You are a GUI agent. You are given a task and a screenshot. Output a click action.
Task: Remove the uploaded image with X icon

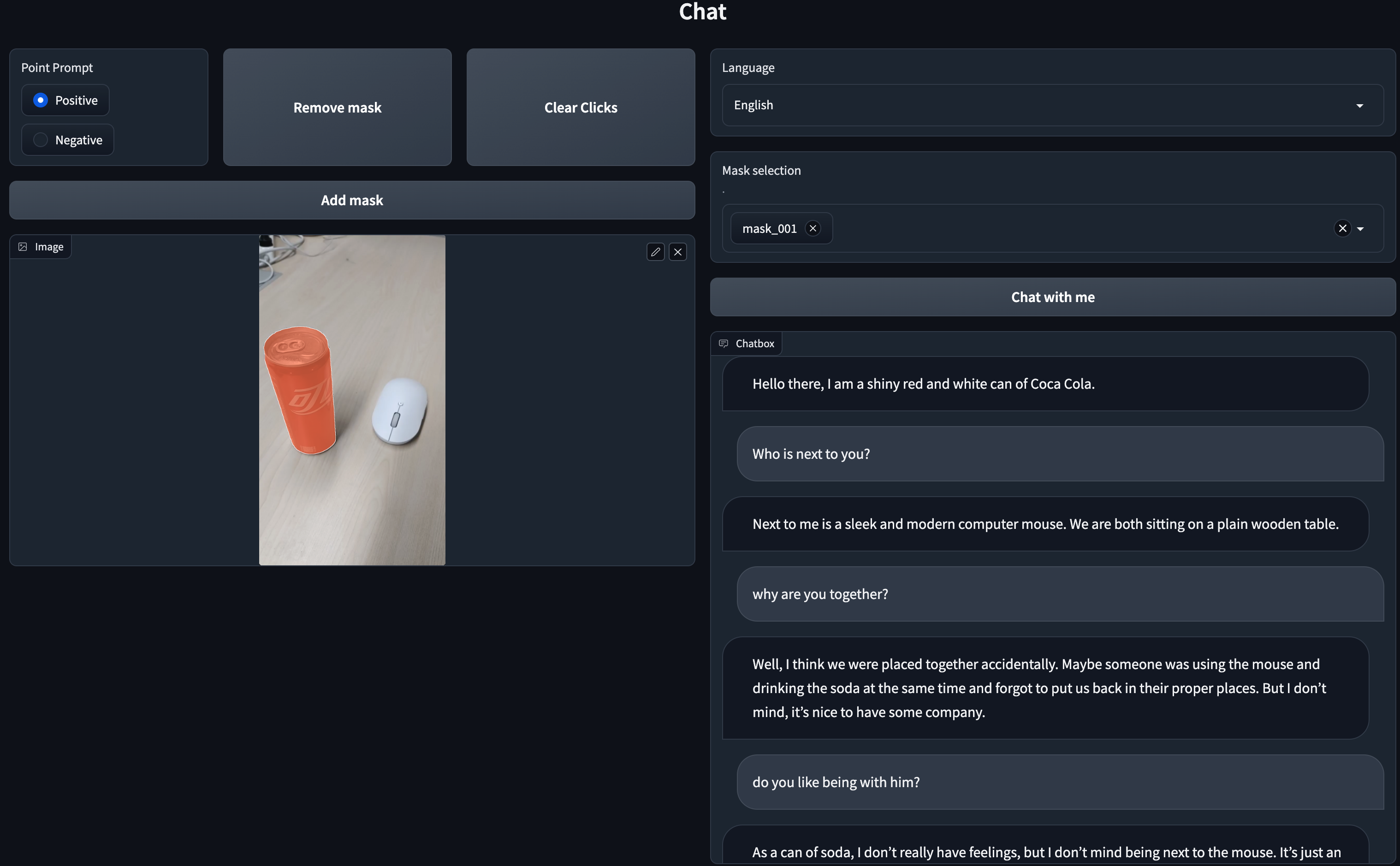[677, 252]
